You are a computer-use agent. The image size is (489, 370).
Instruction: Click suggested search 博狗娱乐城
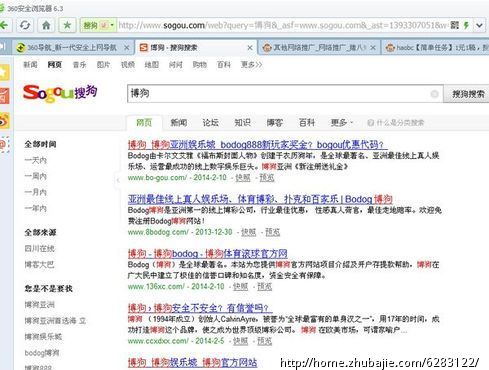coord(43,336)
